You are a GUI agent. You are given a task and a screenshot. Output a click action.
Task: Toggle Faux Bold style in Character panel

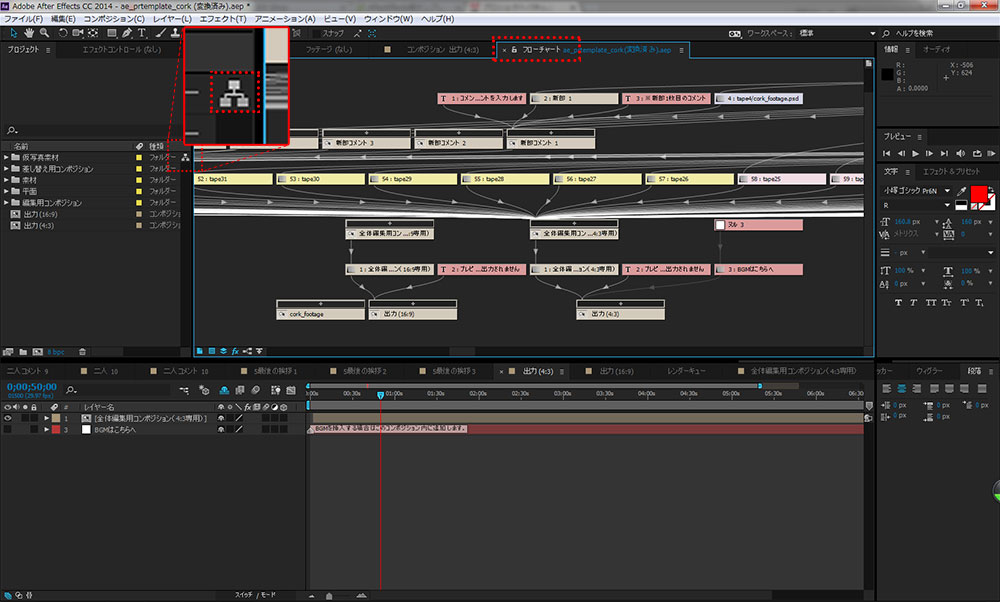pos(898,302)
